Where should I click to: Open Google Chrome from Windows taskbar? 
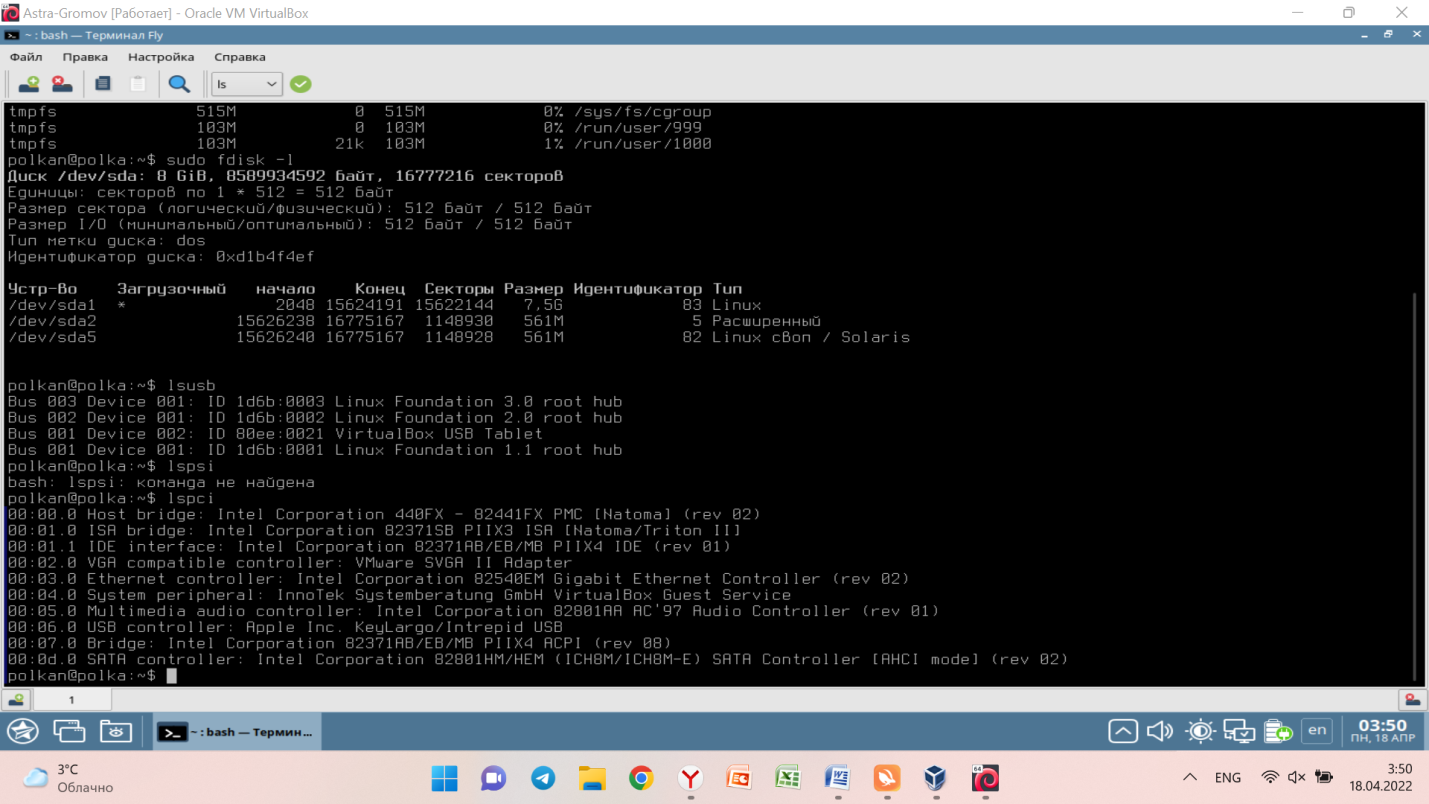click(641, 778)
